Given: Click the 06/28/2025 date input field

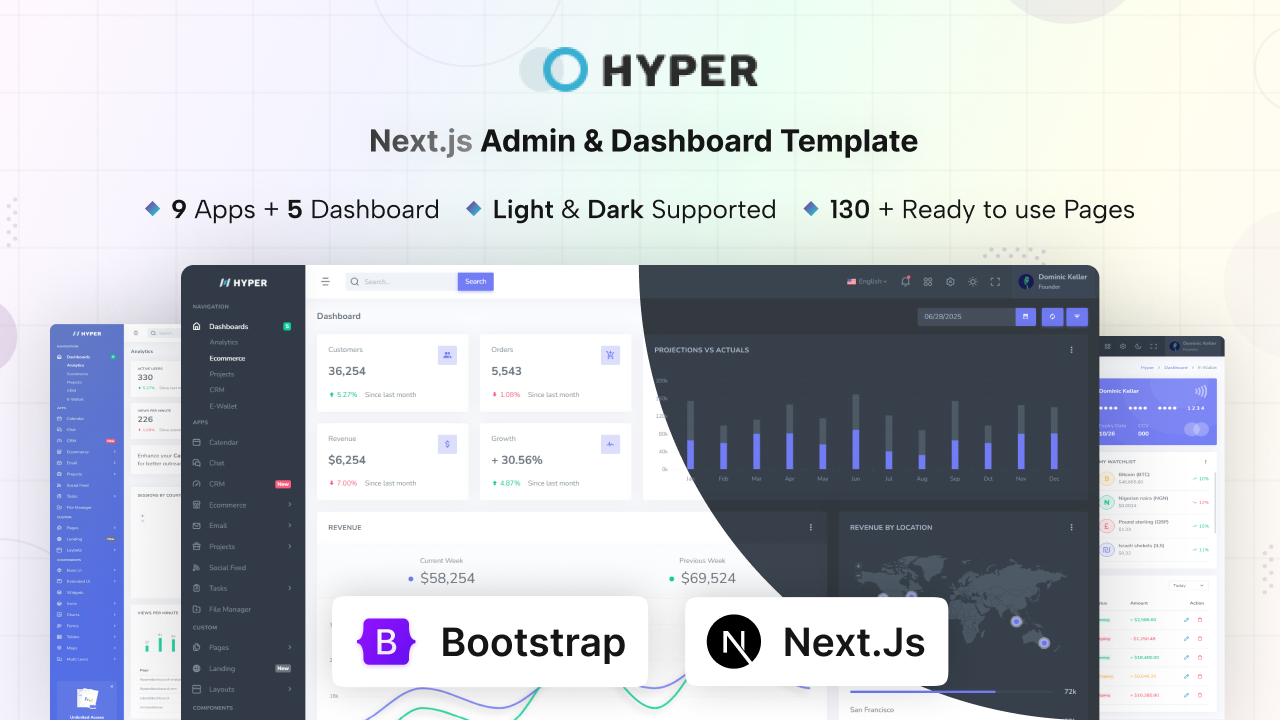Looking at the screenshot, I should tap(966, 316).
